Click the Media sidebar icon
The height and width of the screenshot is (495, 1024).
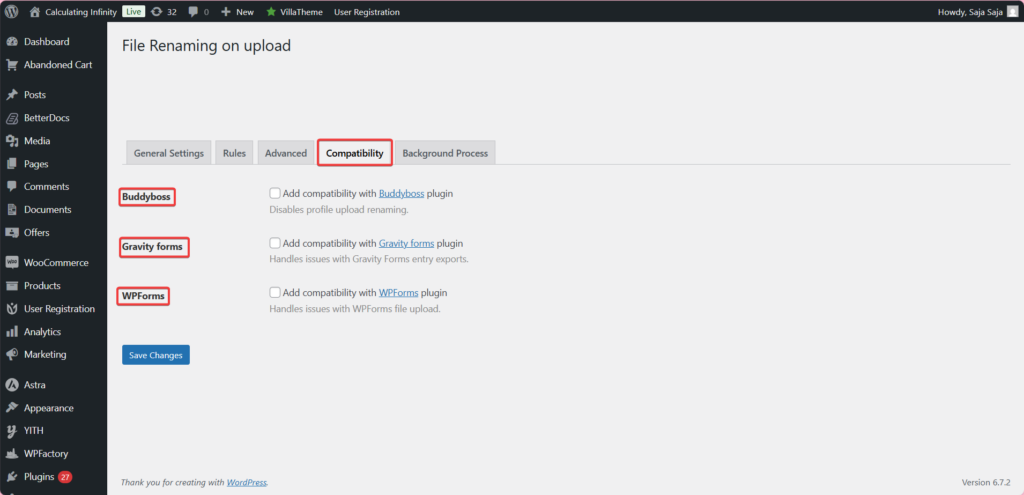point(12,141)
